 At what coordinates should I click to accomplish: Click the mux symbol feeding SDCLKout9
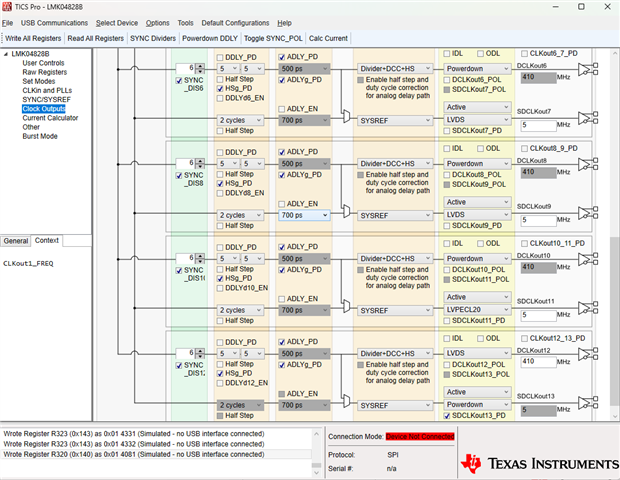tap(346, 211)
